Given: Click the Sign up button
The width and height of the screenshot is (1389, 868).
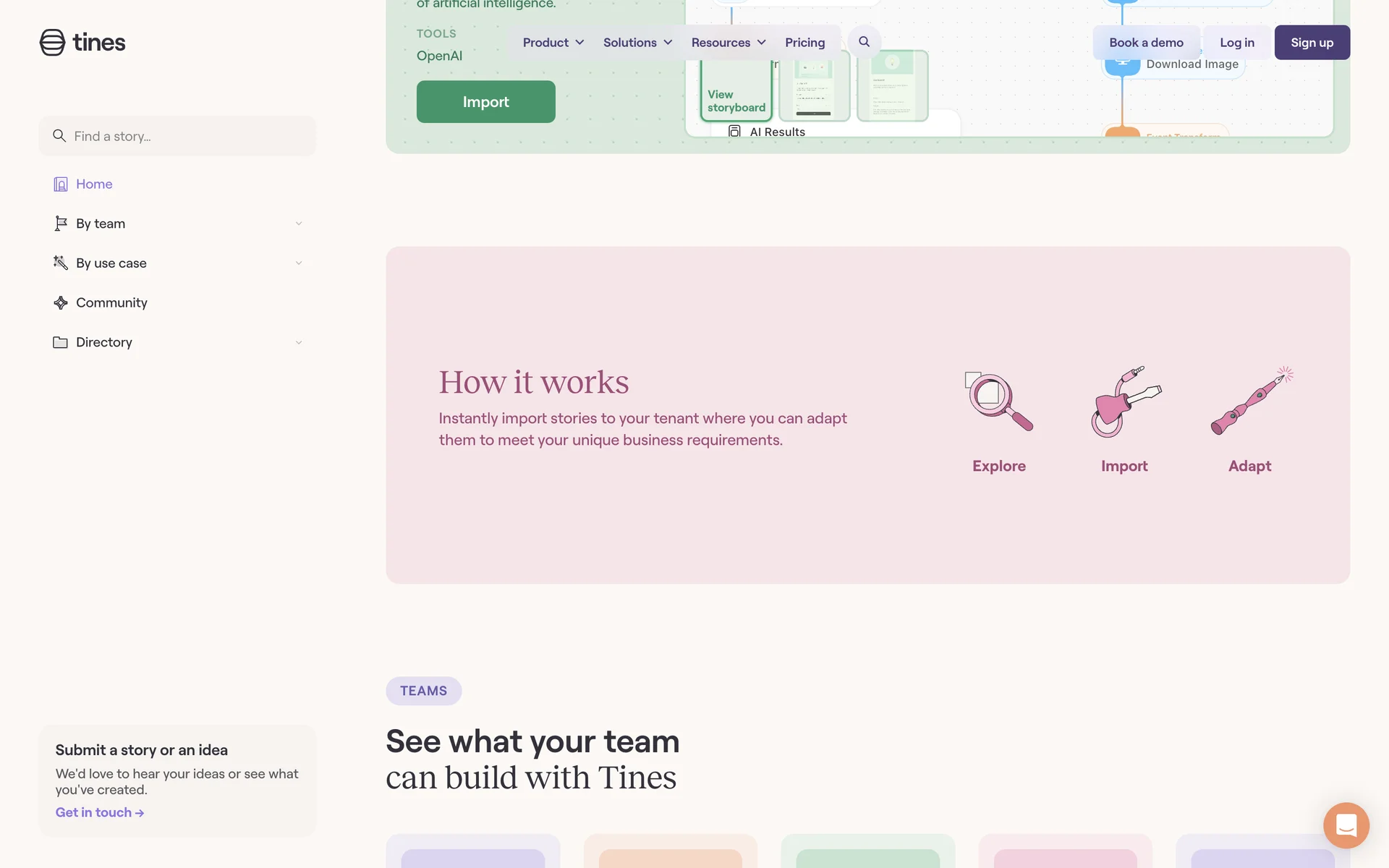Looking at the screenshot, I should click(1312, 43).
